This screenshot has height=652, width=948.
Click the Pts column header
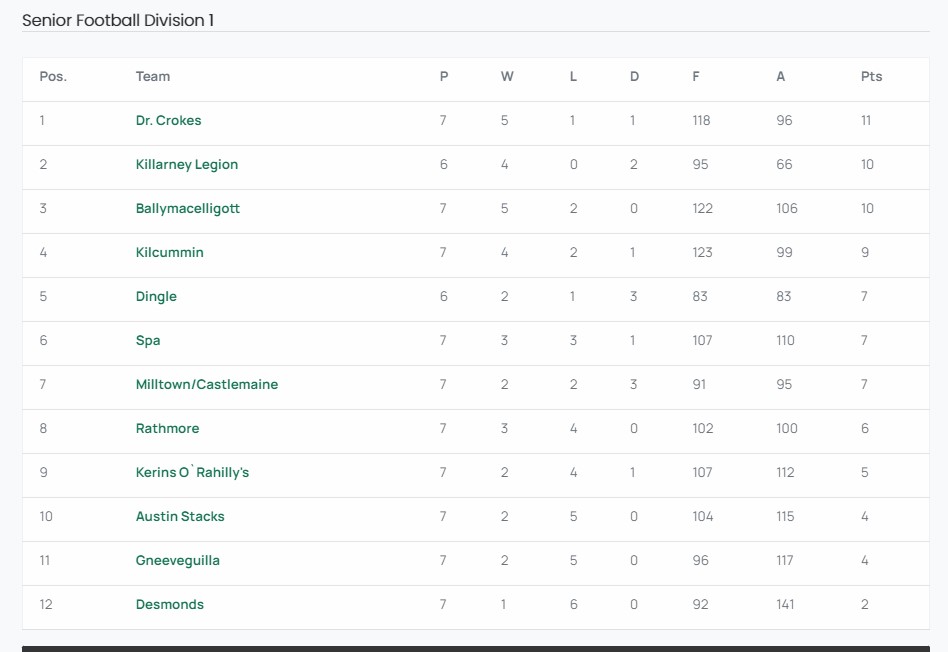coord(871,76)
